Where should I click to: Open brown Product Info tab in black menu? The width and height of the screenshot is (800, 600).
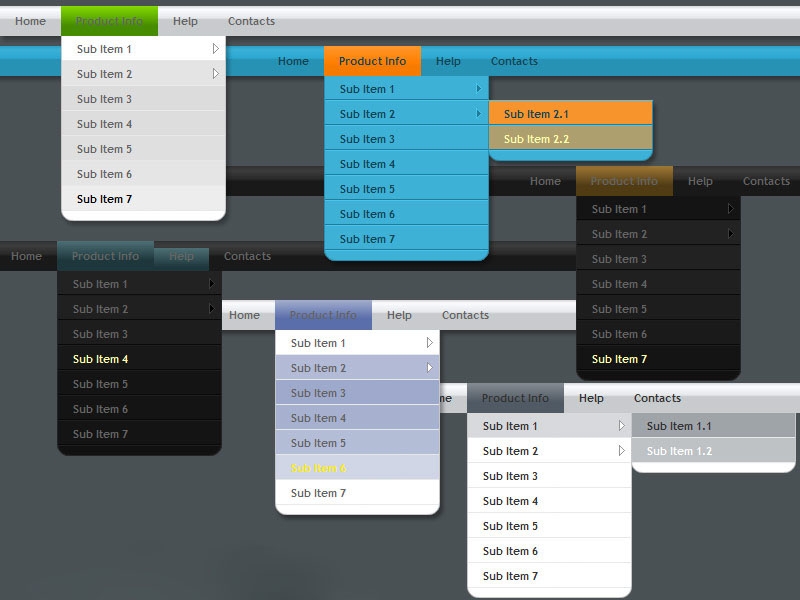click(x=624, y=181)
